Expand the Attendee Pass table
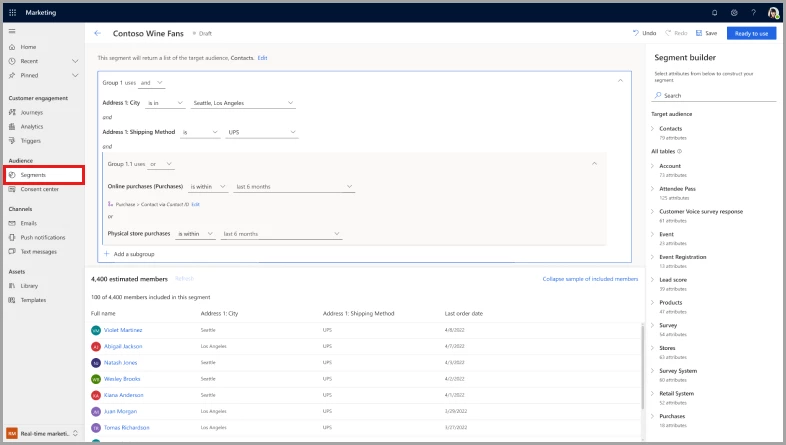786x445 pixels. point(652,188)
